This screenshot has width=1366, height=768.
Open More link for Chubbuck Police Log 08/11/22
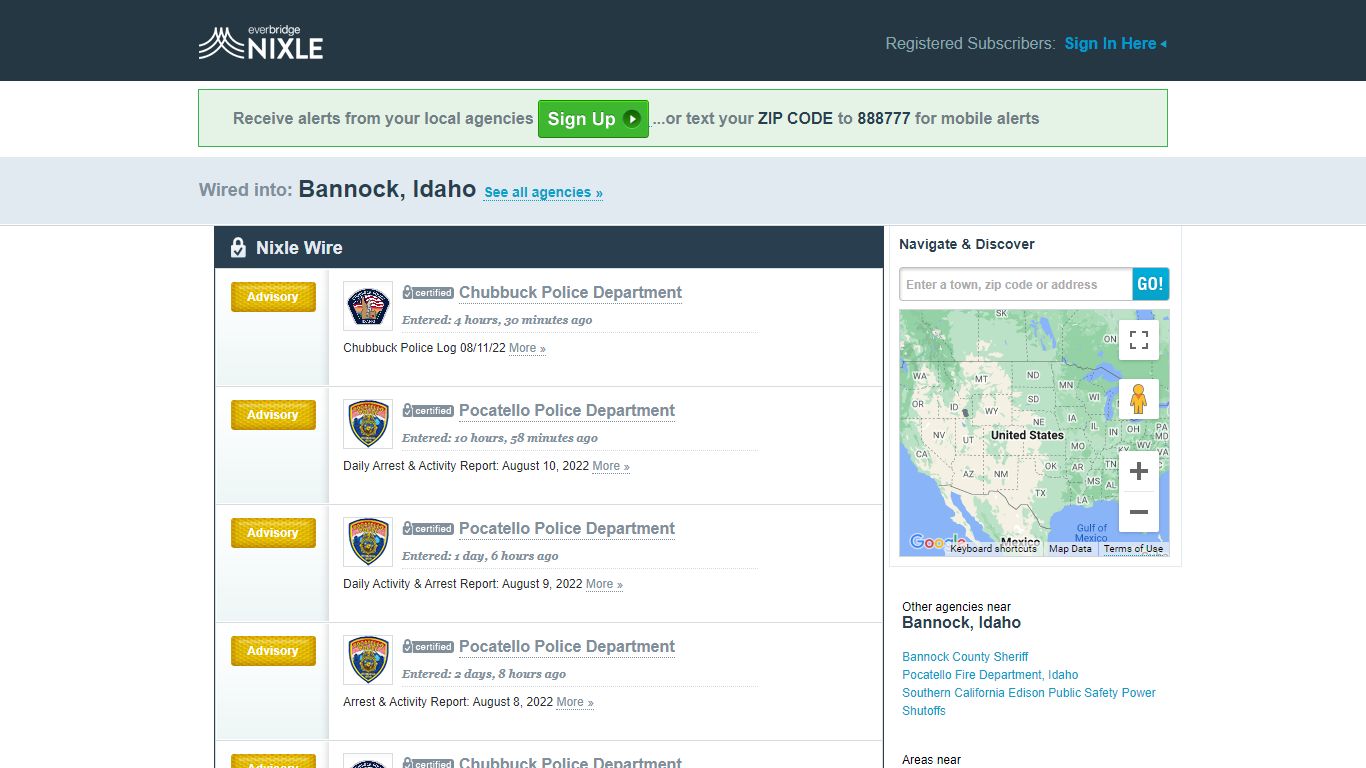click(x=527, y=348)
